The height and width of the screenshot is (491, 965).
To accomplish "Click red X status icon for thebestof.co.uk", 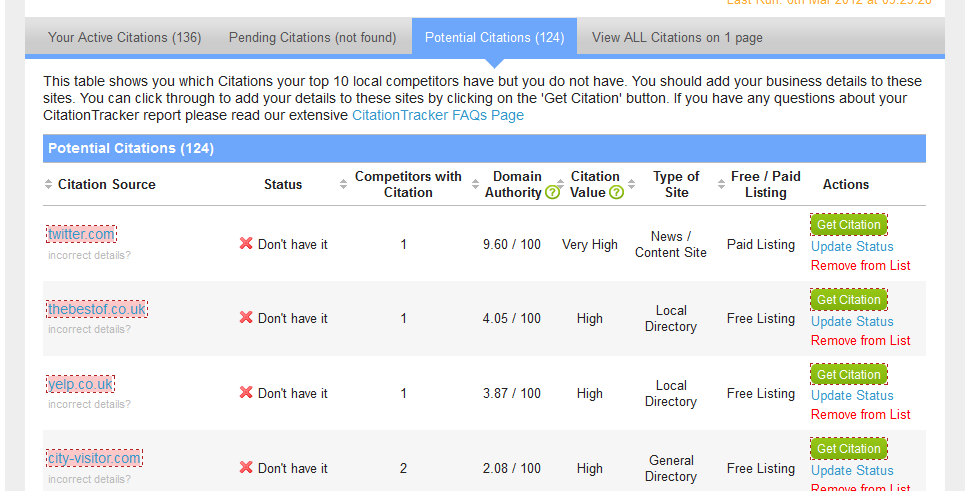I will [x=246, y=318].
